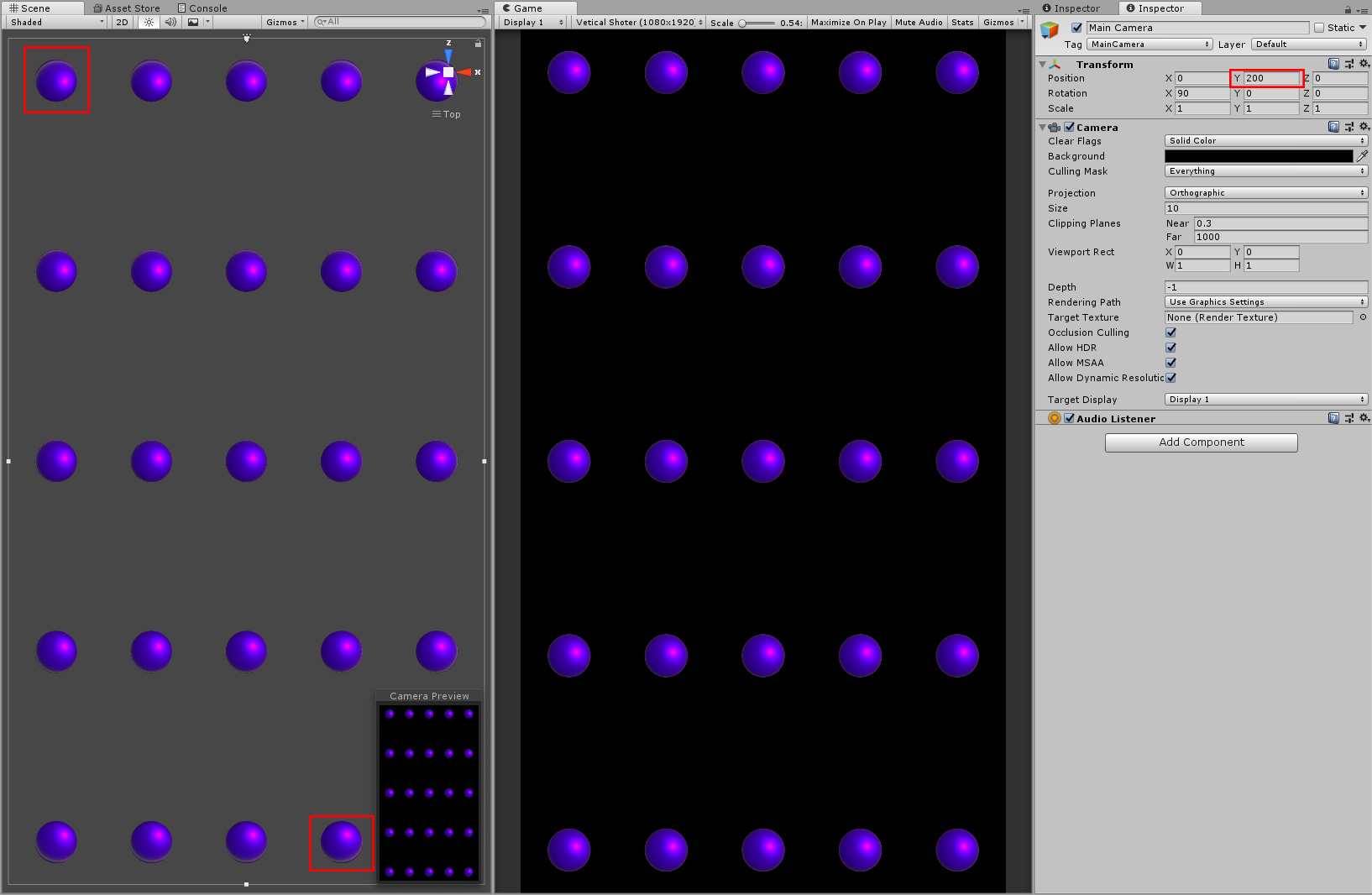Open Vetical Shoter aspect ratio dropdown
Image resolution: width=1372 pixels, height=895 pixels.
(640, 22)
